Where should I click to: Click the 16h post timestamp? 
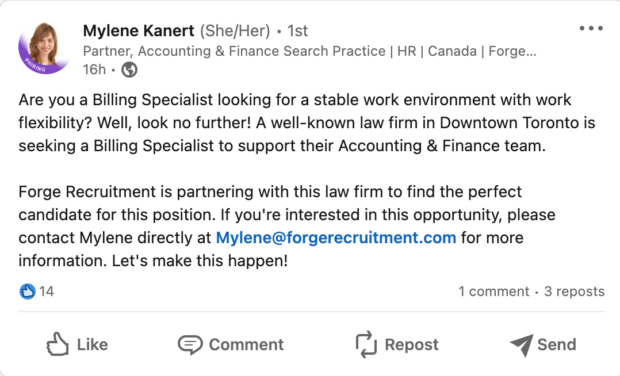(95, 70)
